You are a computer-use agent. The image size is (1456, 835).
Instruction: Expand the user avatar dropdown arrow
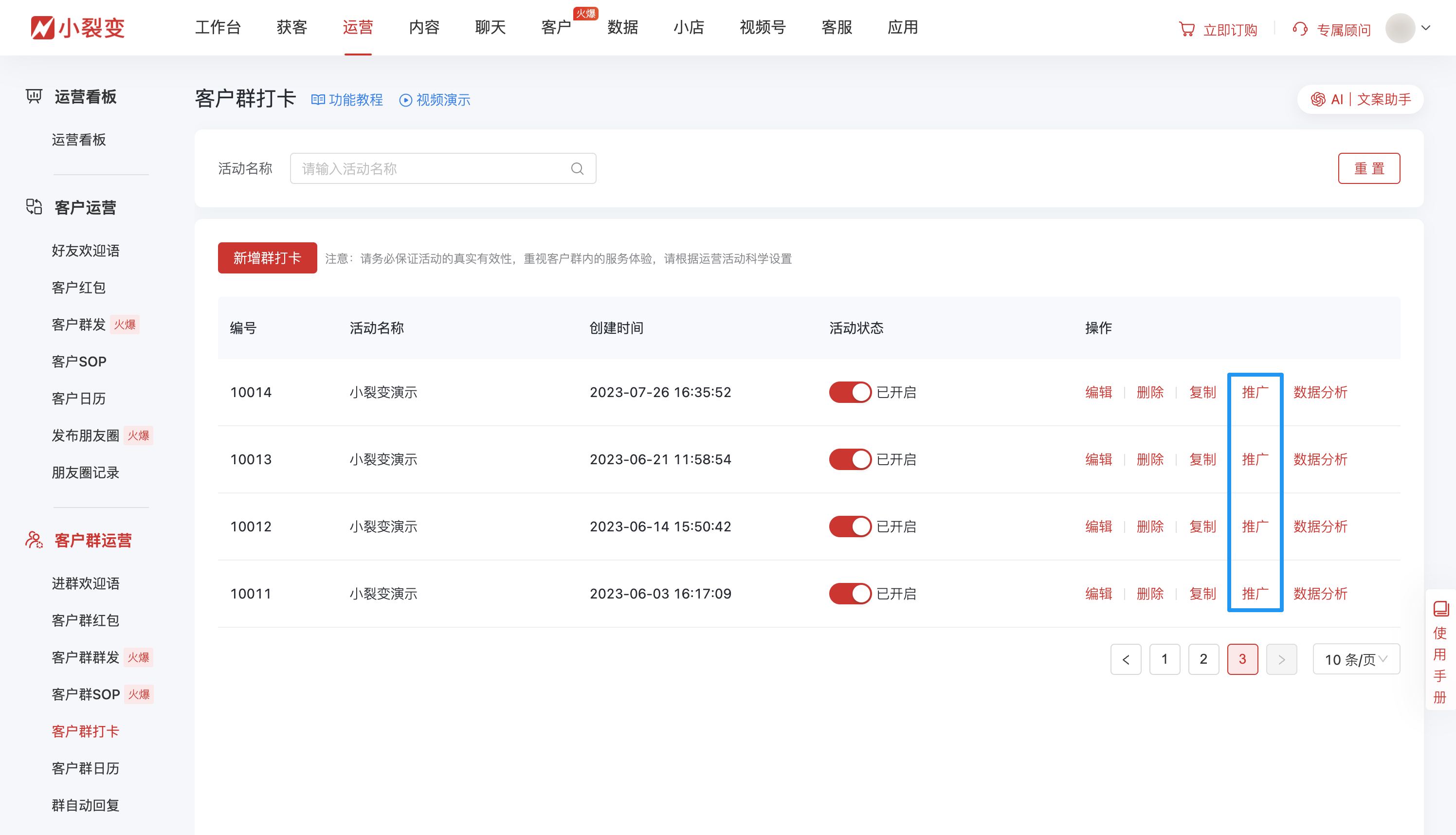click(x=1426, y=28)
